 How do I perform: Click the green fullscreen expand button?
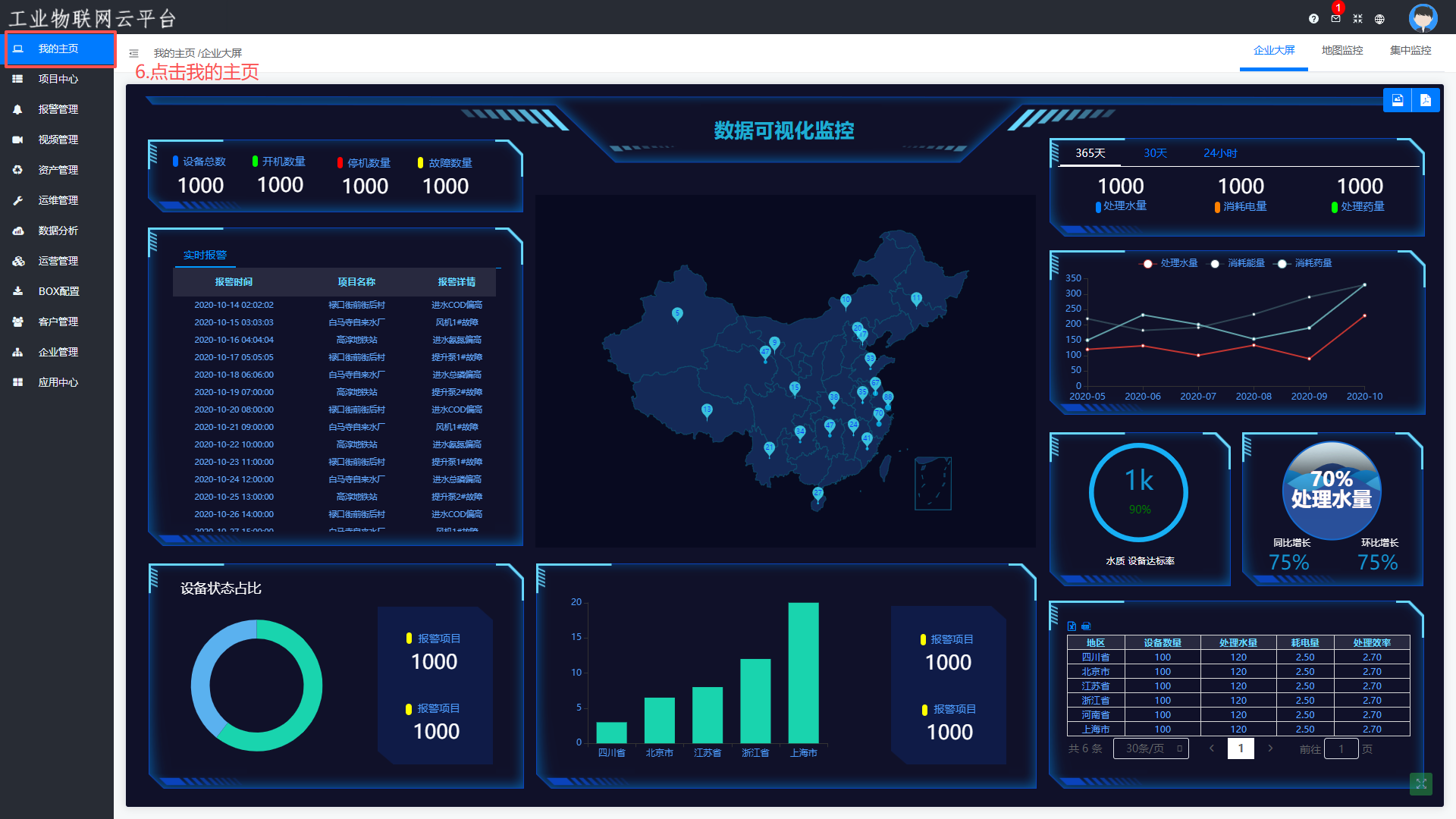[x=1420, y=783]
